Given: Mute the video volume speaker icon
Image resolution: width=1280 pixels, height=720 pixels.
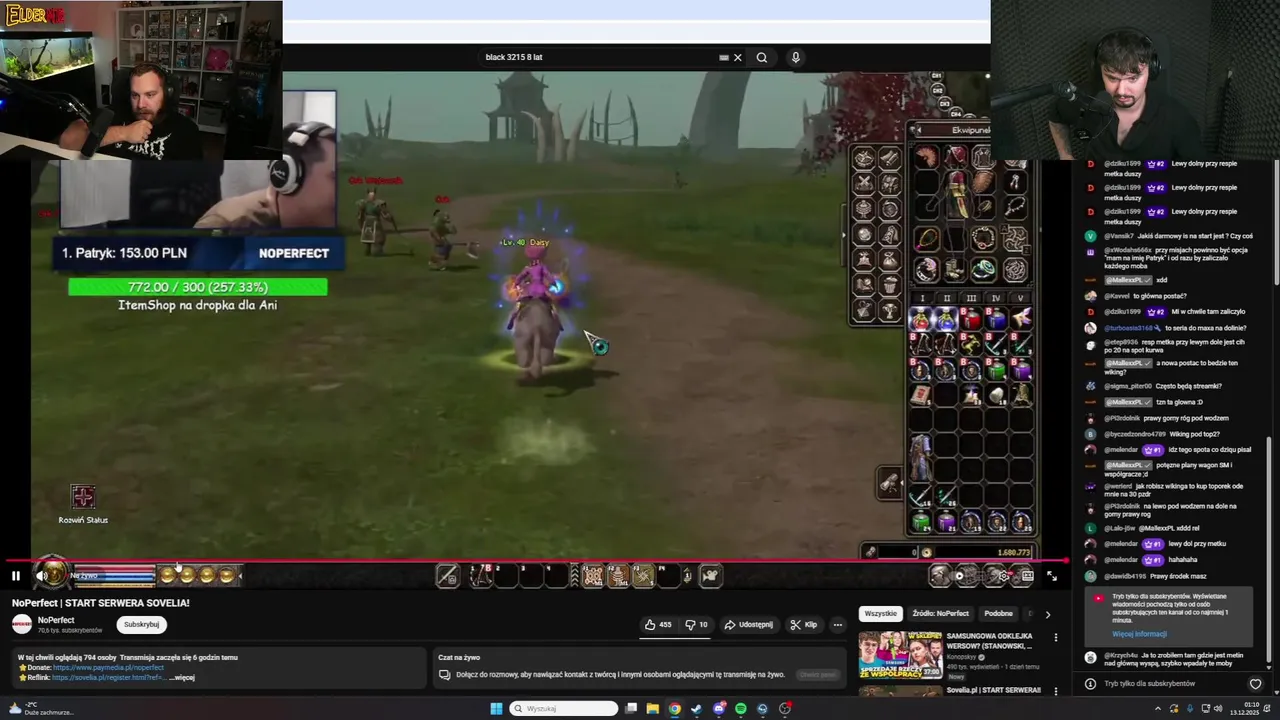Looking at the screenshot, I should tap(41, 575).
